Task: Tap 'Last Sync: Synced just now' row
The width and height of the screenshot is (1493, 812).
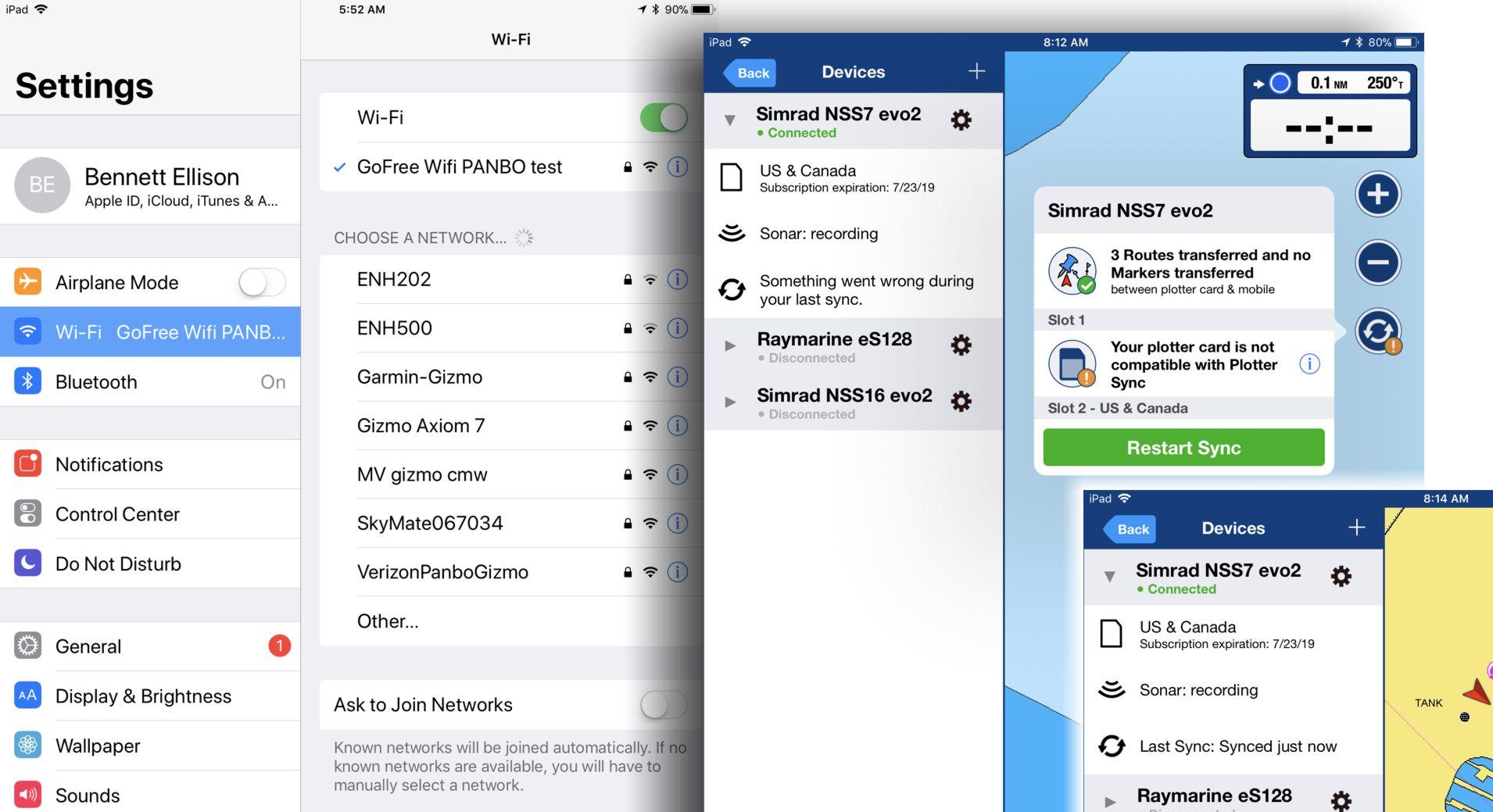Action: point(1233,746)
